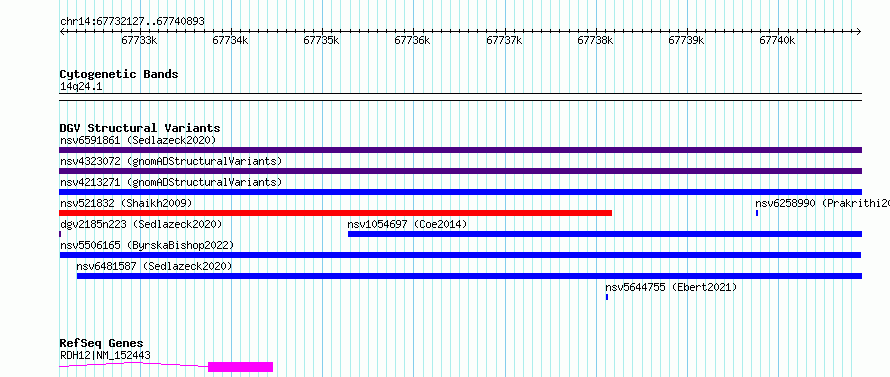
Task: Open variant label nsv1054697 (Coe2014)
Action: 408,224
